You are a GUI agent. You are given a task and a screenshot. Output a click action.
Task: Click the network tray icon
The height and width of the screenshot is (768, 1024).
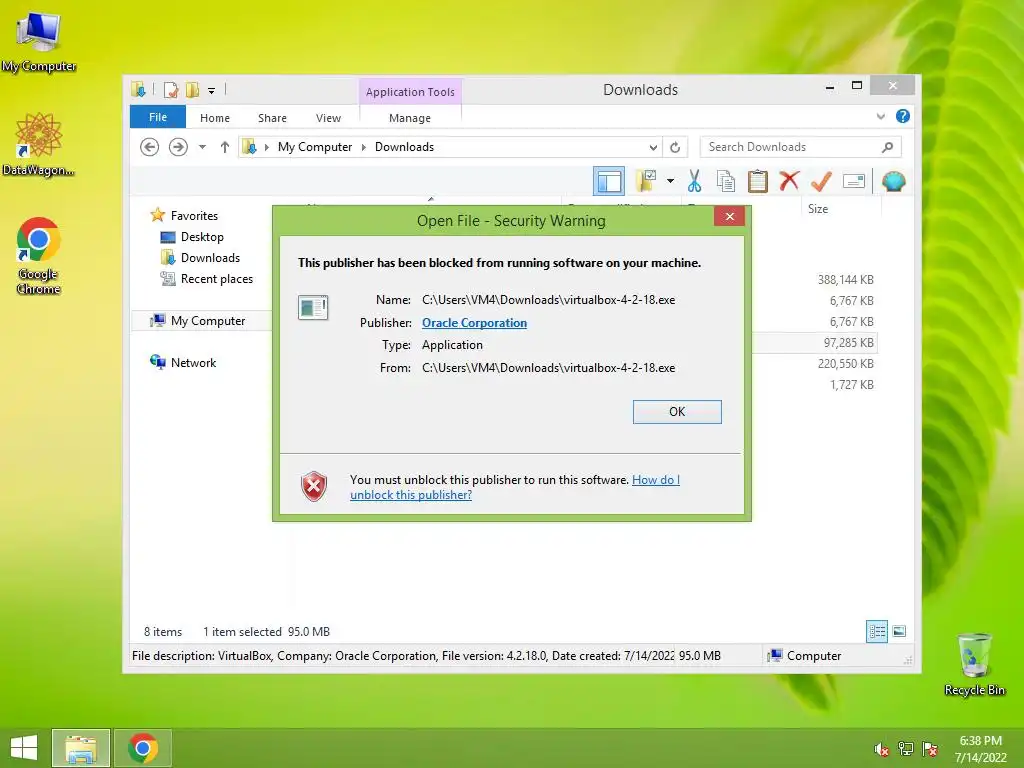click(906, 749)
